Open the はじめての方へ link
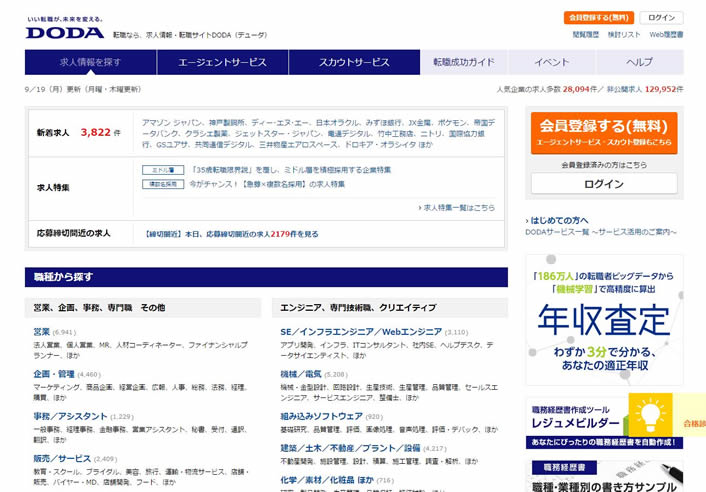This screenshot has width=706, height=492. 557,220
